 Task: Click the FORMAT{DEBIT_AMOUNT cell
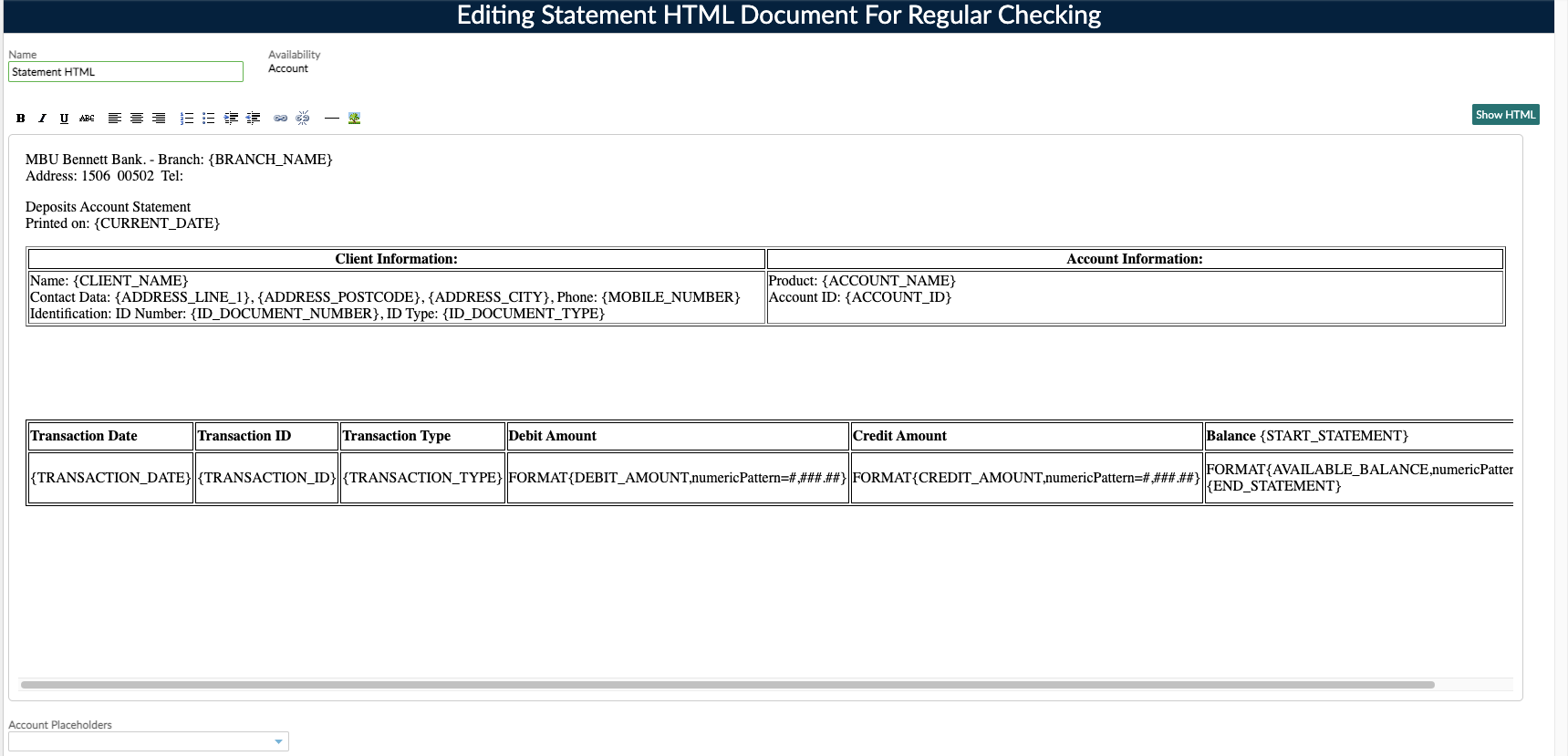(x=678, y=477)
